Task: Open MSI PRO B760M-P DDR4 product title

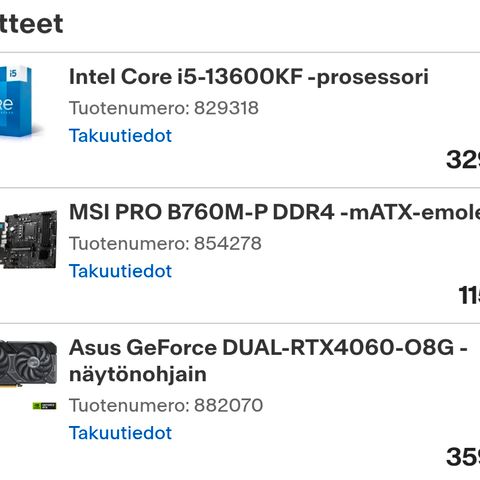Action: point(274,212)
